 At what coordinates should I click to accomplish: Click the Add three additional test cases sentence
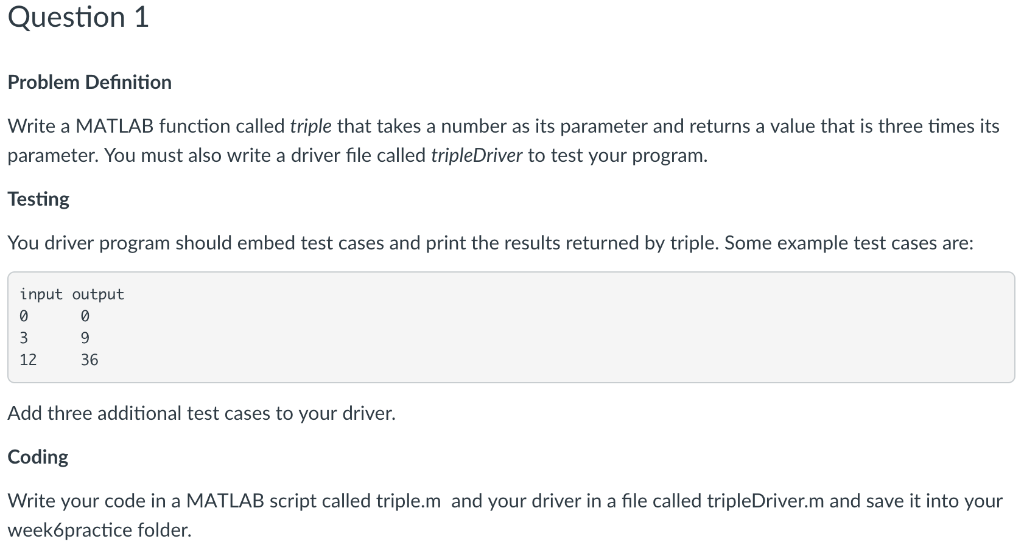coord(202,413)
